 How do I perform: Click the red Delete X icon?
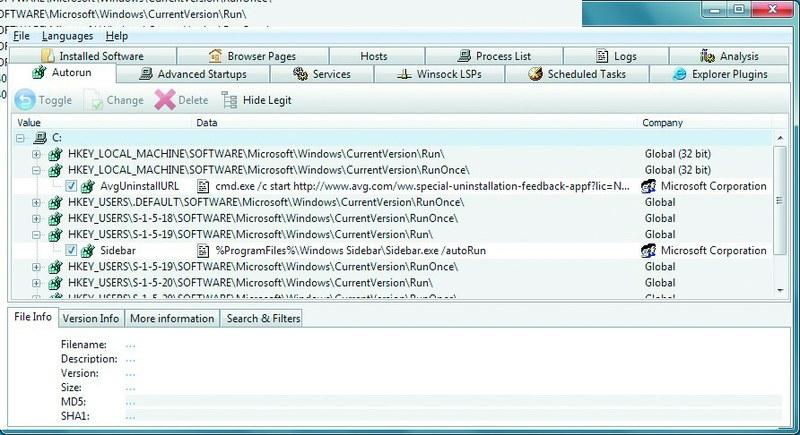pyautogui.click(x=163, y=100)
